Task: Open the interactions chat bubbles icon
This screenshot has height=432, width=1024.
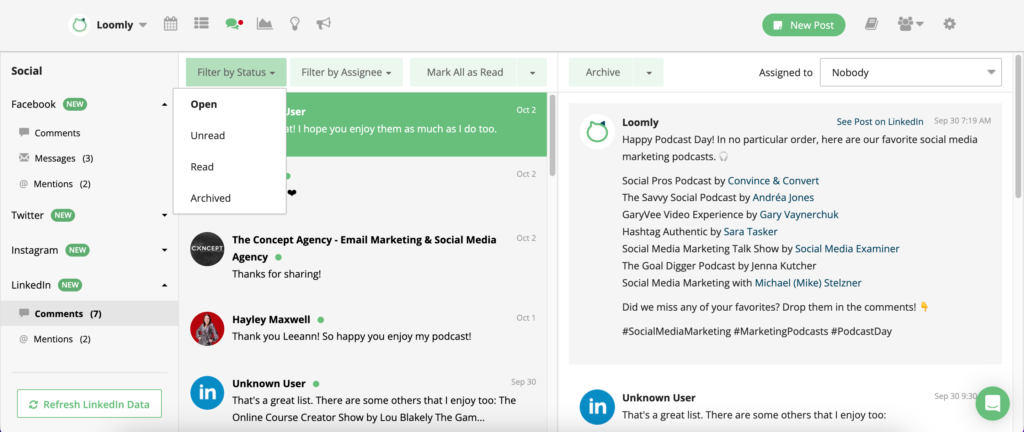Action: 234,24
